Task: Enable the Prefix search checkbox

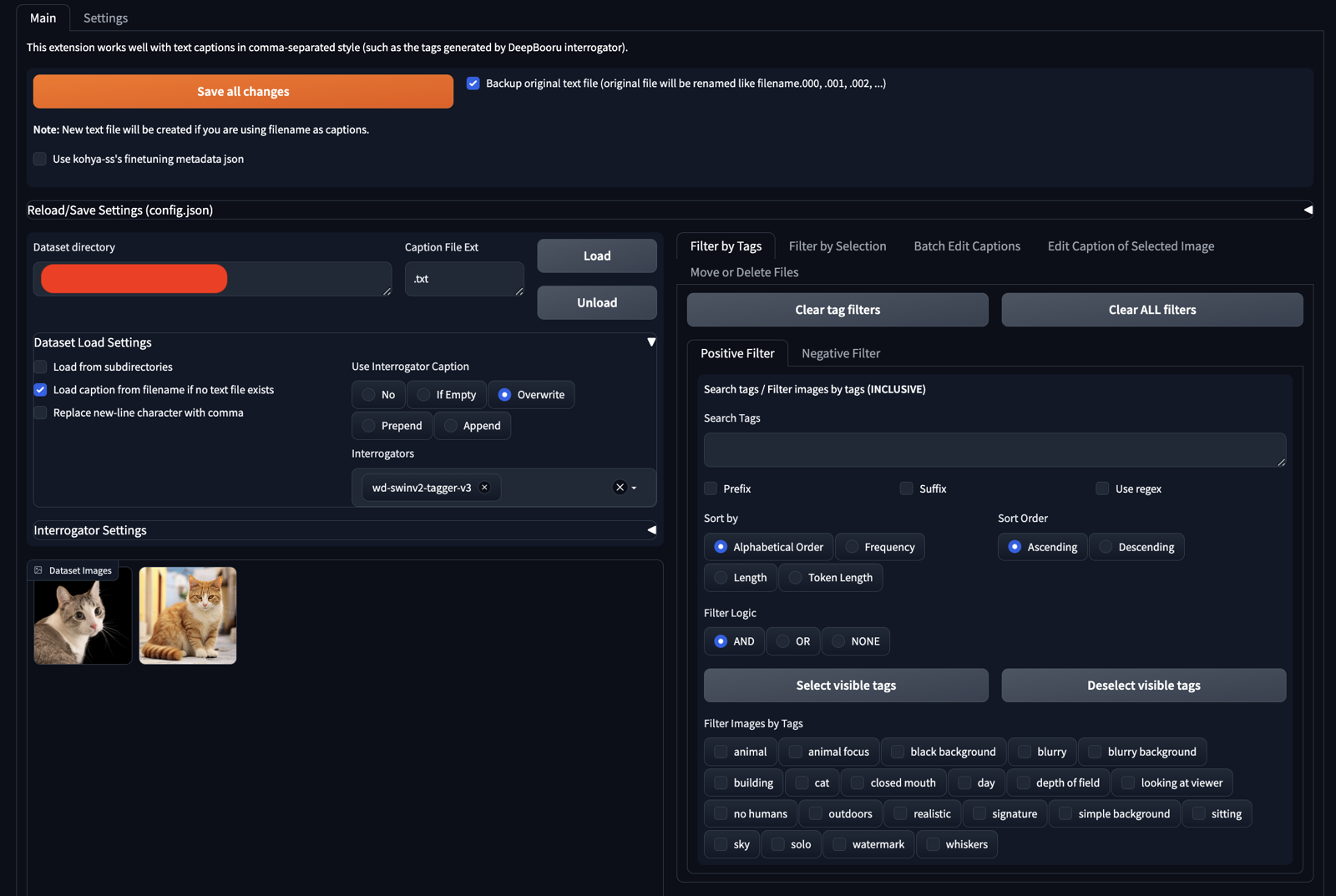Action: coord(711,488)
